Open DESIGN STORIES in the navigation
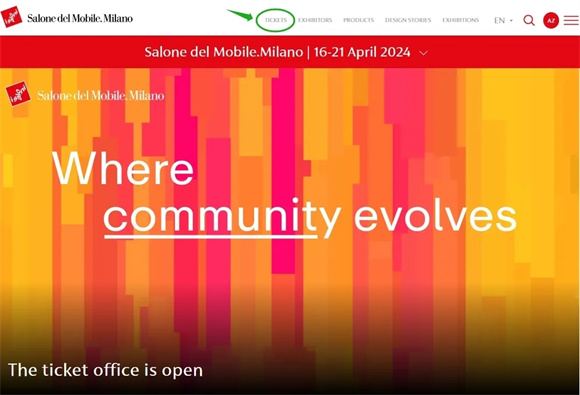The width and height of the screenshot is (580, 395). [x=408, y=20]
